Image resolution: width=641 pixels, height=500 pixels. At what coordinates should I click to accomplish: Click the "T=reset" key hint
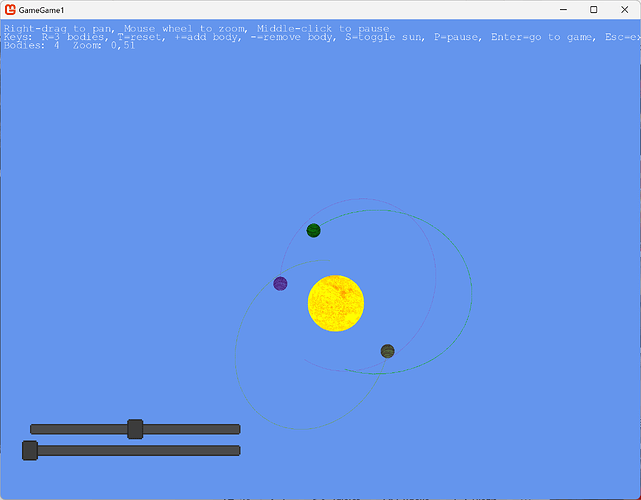tap(141, 37)
